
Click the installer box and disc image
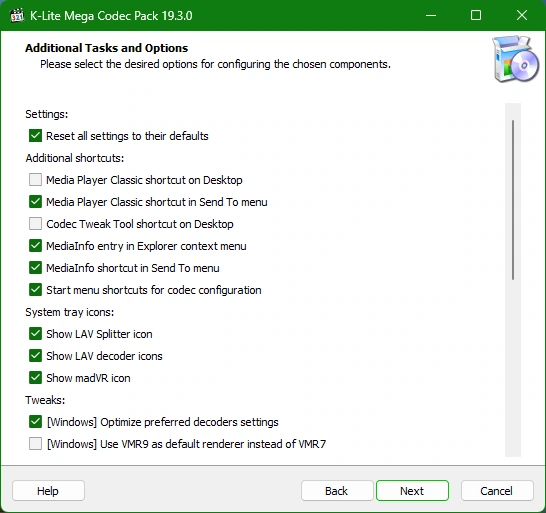(515, 59)
